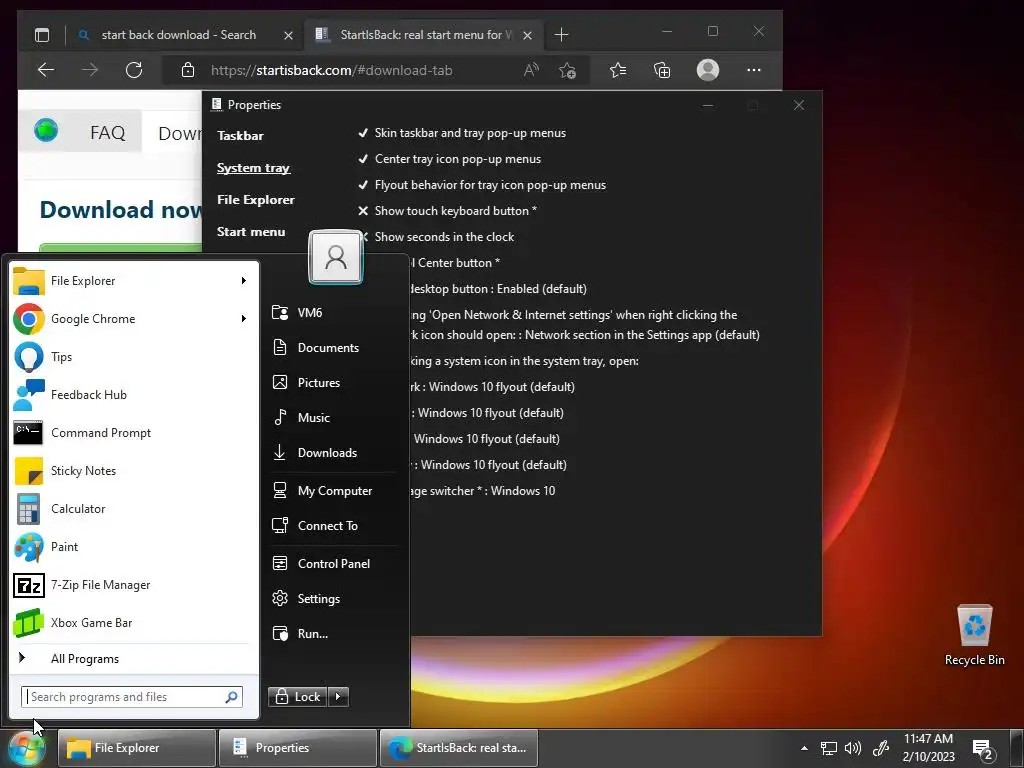Select the Start menu section
This screenshot has height=768, width=1024.
(x=251, y=232)
